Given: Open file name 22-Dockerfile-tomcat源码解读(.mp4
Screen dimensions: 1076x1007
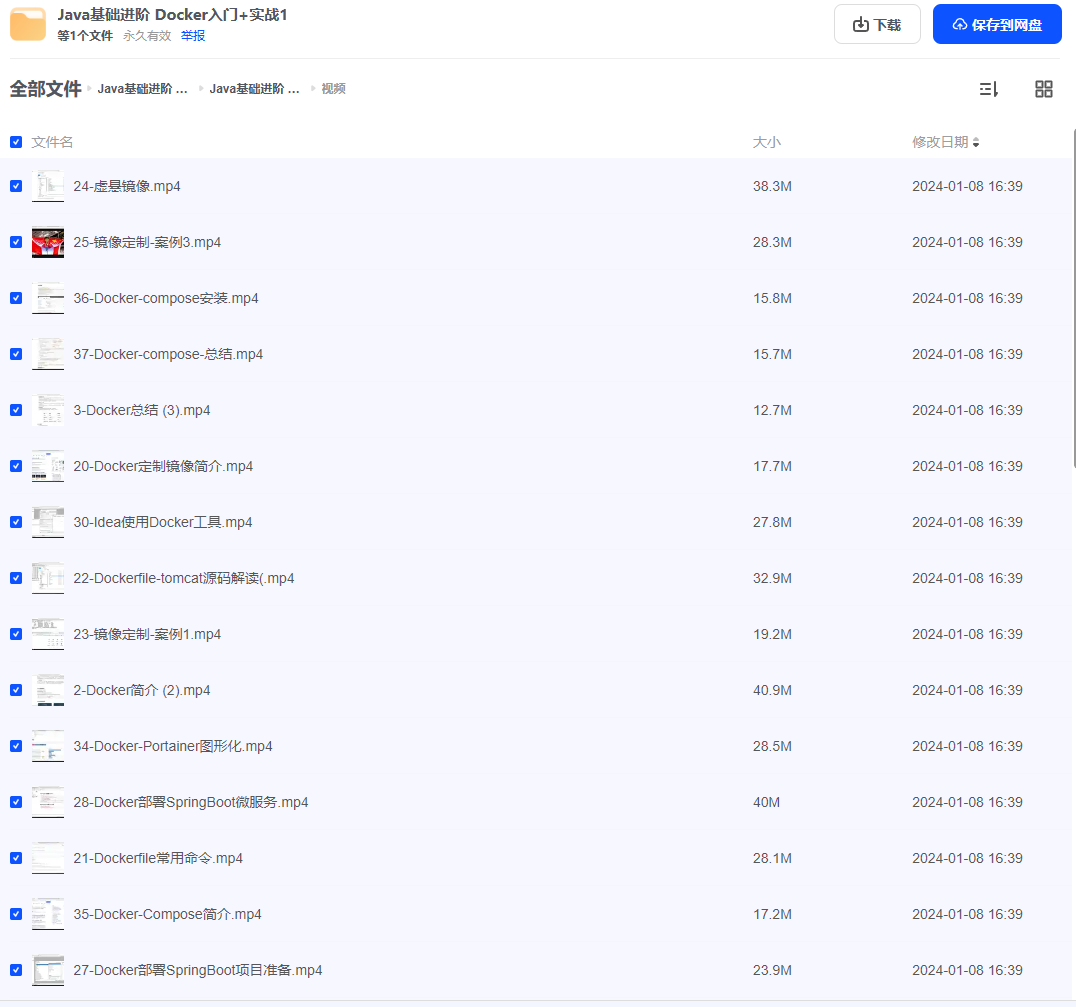Looking at the screenshot, I should tap(184, 578).
